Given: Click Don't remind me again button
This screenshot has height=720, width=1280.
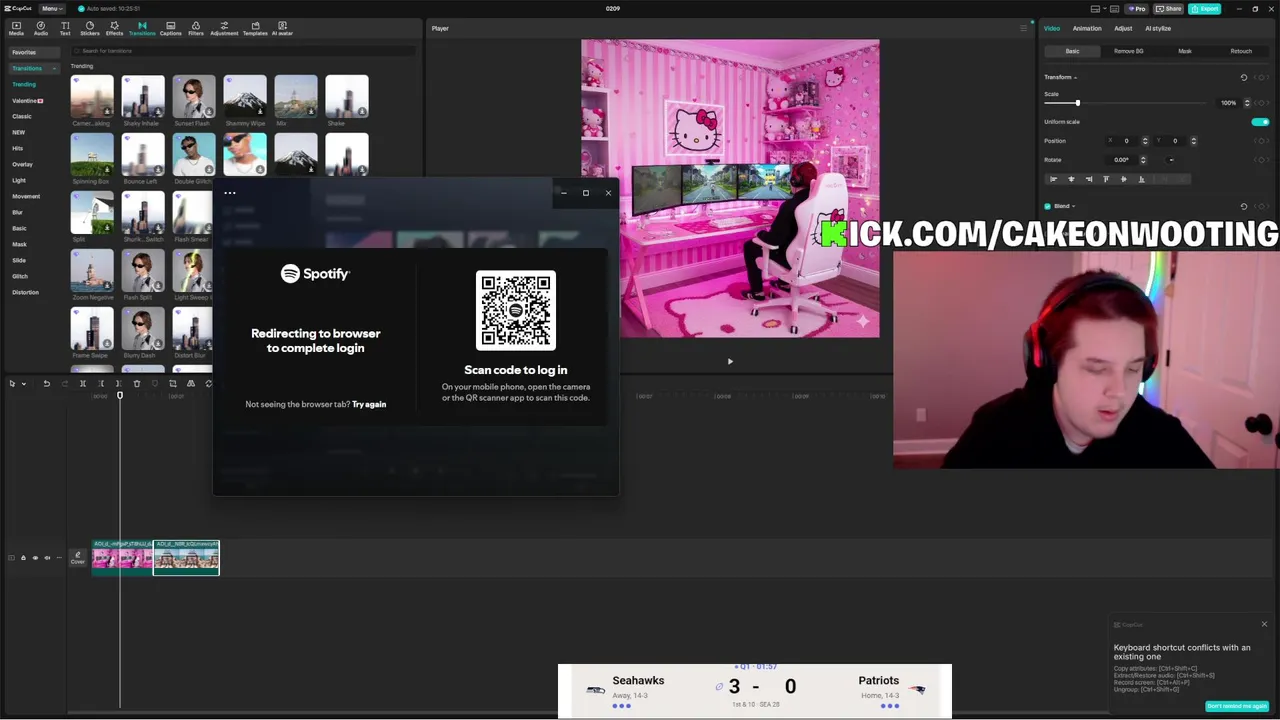Looking at the screenshot, I should point(1237,706).
